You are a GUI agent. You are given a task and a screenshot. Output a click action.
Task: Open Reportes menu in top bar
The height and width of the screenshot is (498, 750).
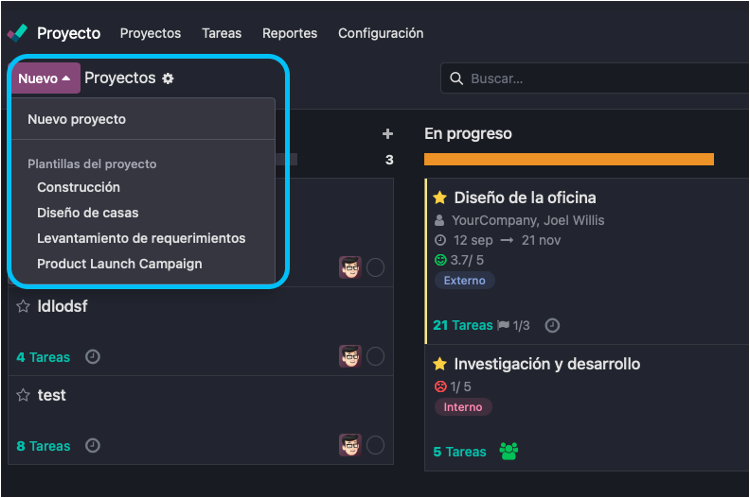[289, 33]
